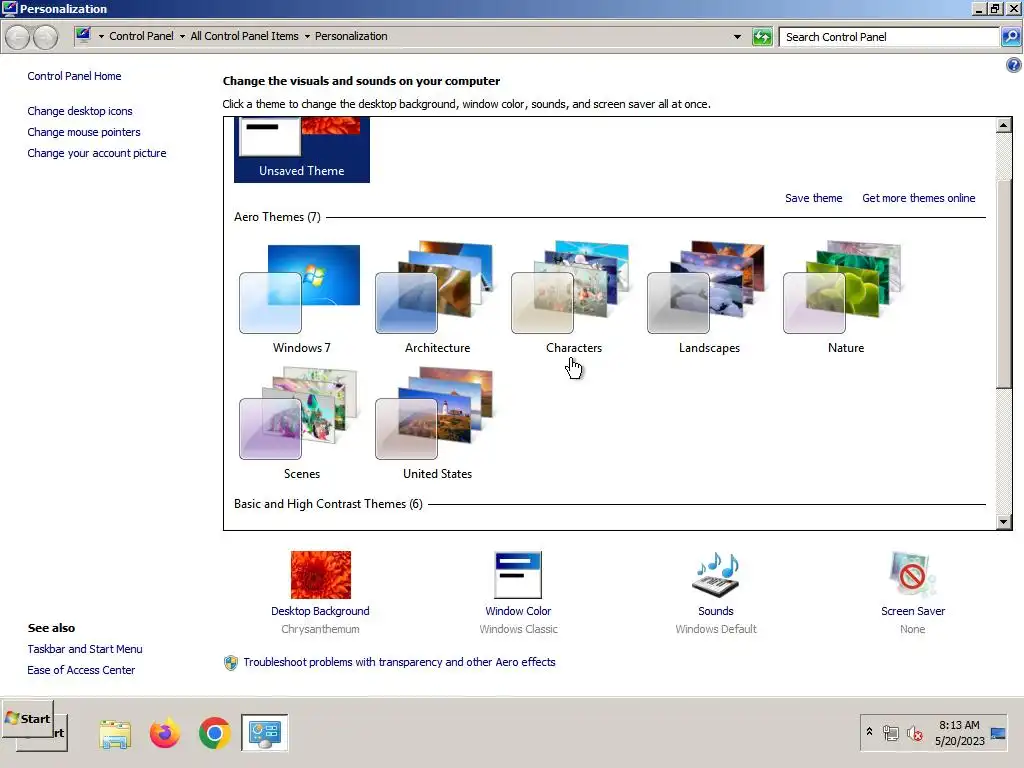Viewport: 1024px width, 768px height.
Task: Click Control Panel taskbar button
Action: (x=264, y=733)
